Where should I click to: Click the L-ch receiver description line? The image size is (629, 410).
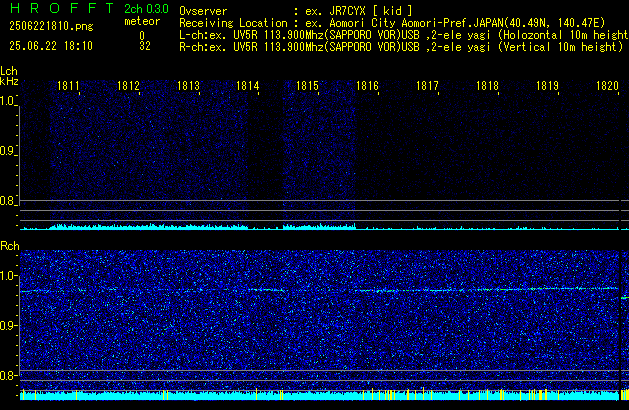pos(404,35)
